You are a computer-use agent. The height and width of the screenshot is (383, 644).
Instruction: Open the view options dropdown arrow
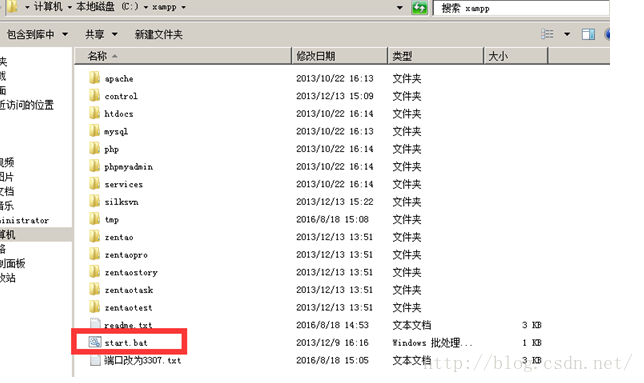coord(567,34)
